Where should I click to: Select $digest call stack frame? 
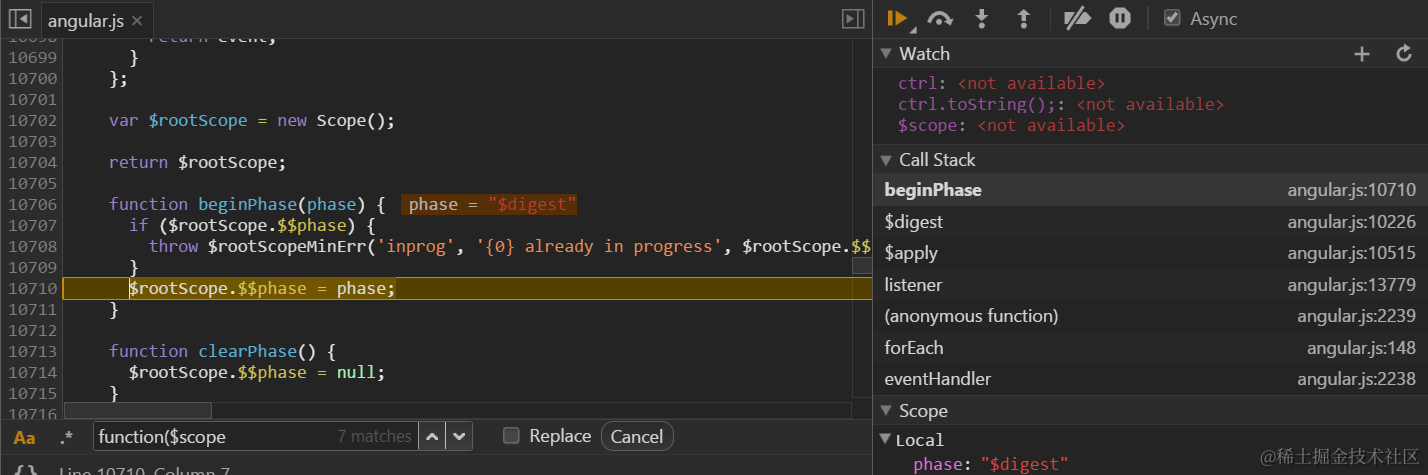pos(914,221)
